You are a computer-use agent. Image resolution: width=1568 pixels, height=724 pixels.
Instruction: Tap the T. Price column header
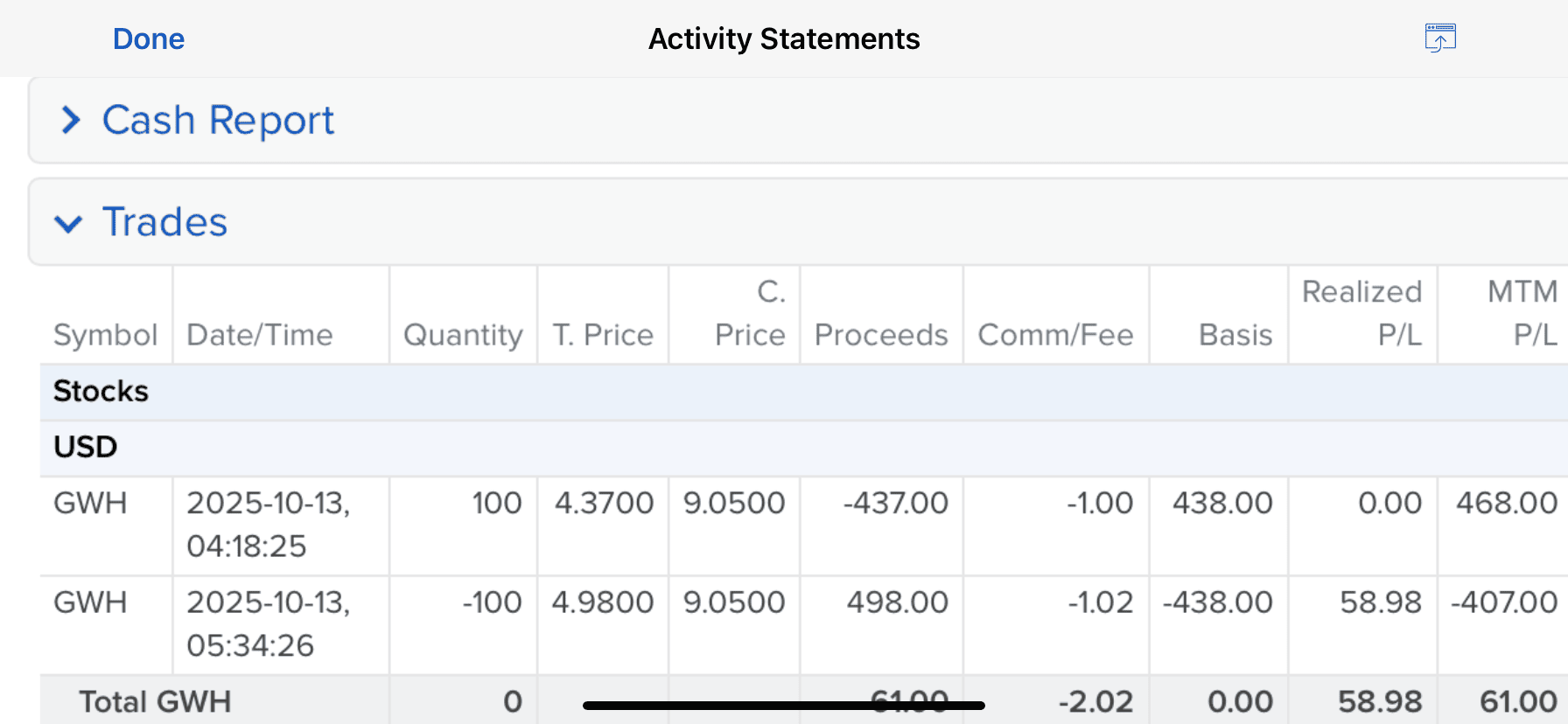603,335
